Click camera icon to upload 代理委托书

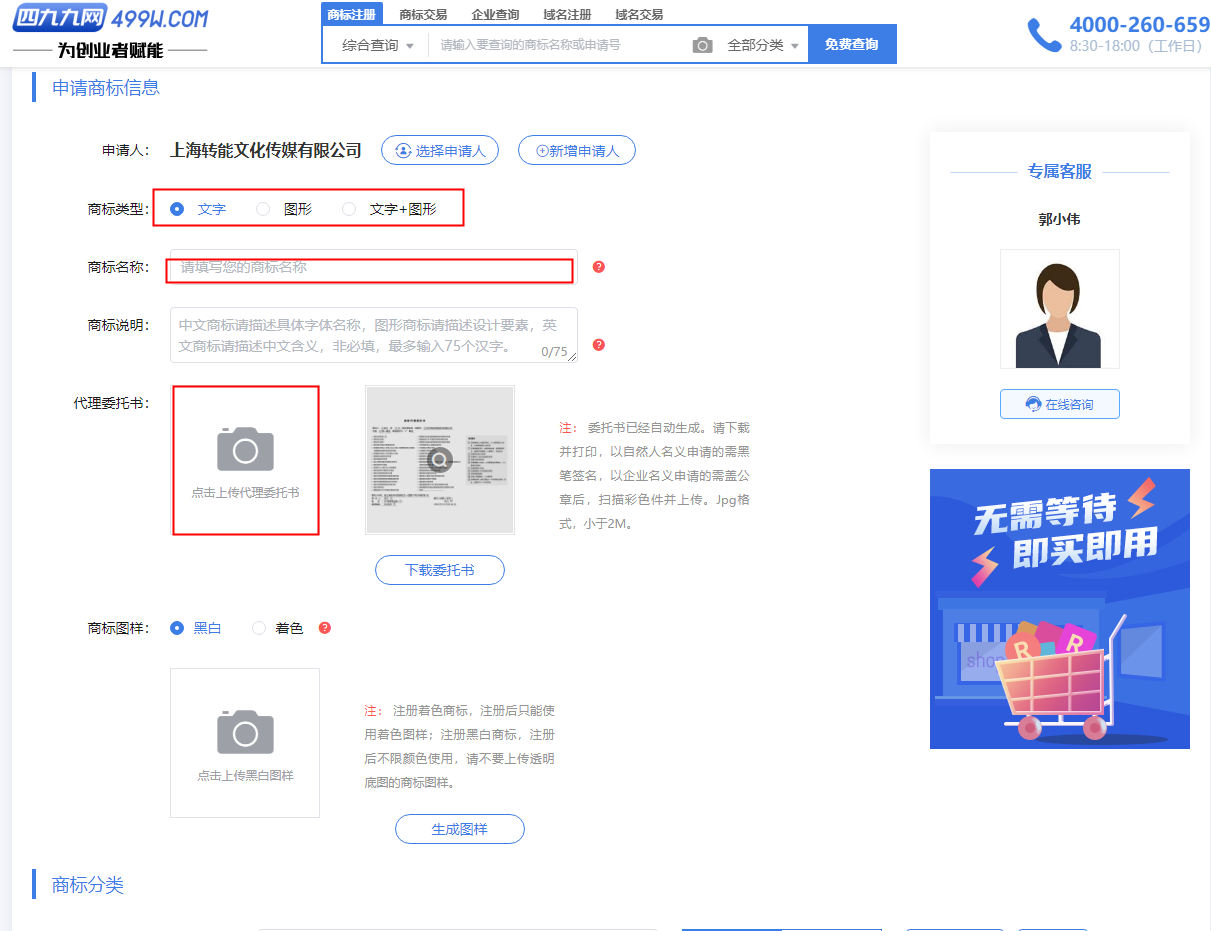tap(245, 450)
